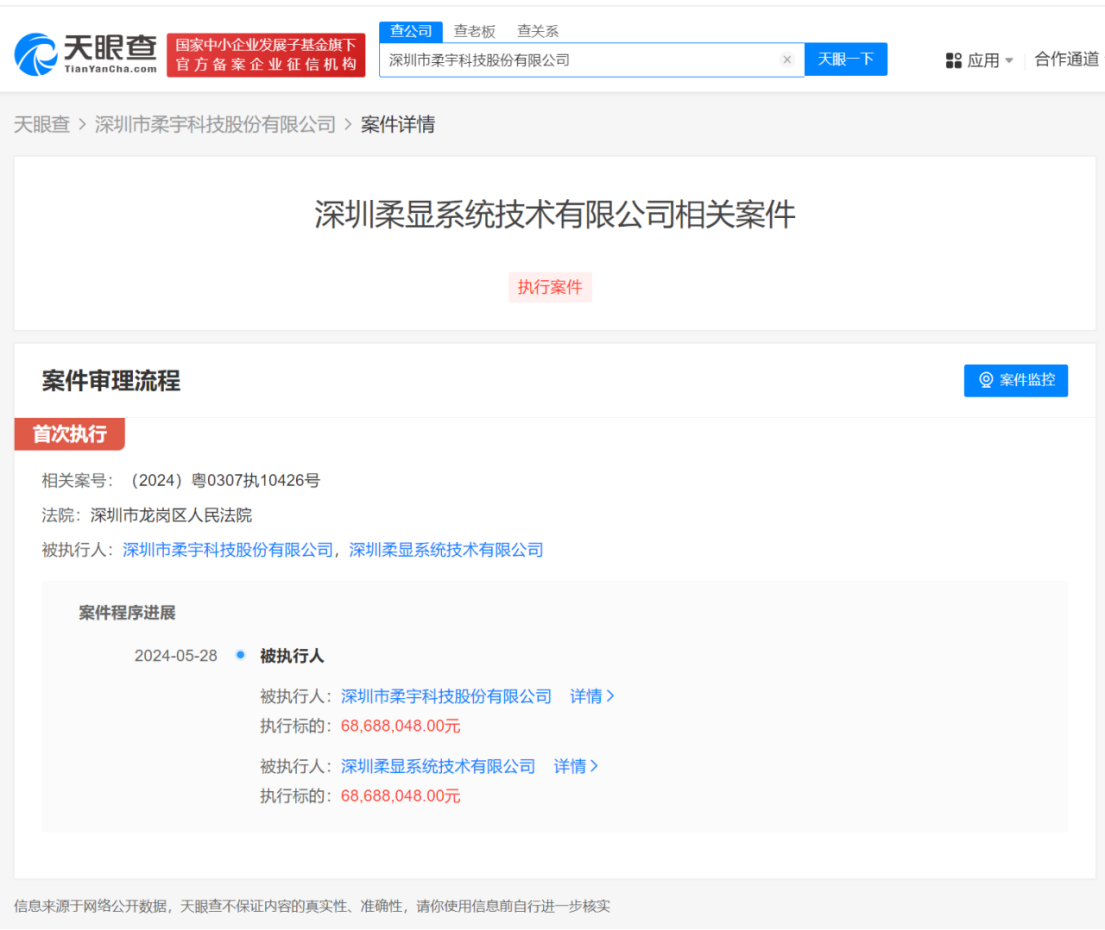Click the red 国家中小企业发展子基金 badge
The height and width of the screenshot is (930, 1105).
coord(265,53)
